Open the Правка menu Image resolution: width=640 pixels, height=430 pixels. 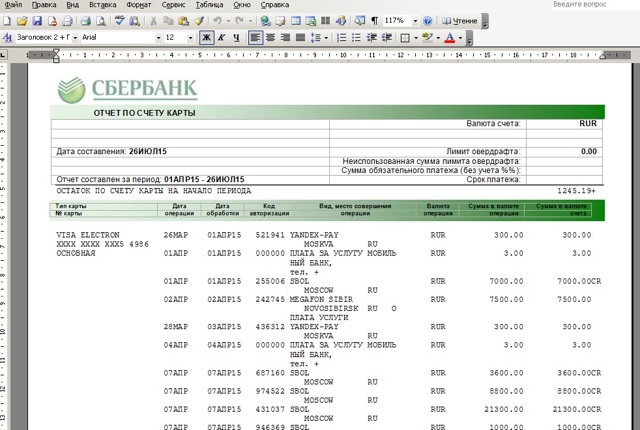click(44, 5)
